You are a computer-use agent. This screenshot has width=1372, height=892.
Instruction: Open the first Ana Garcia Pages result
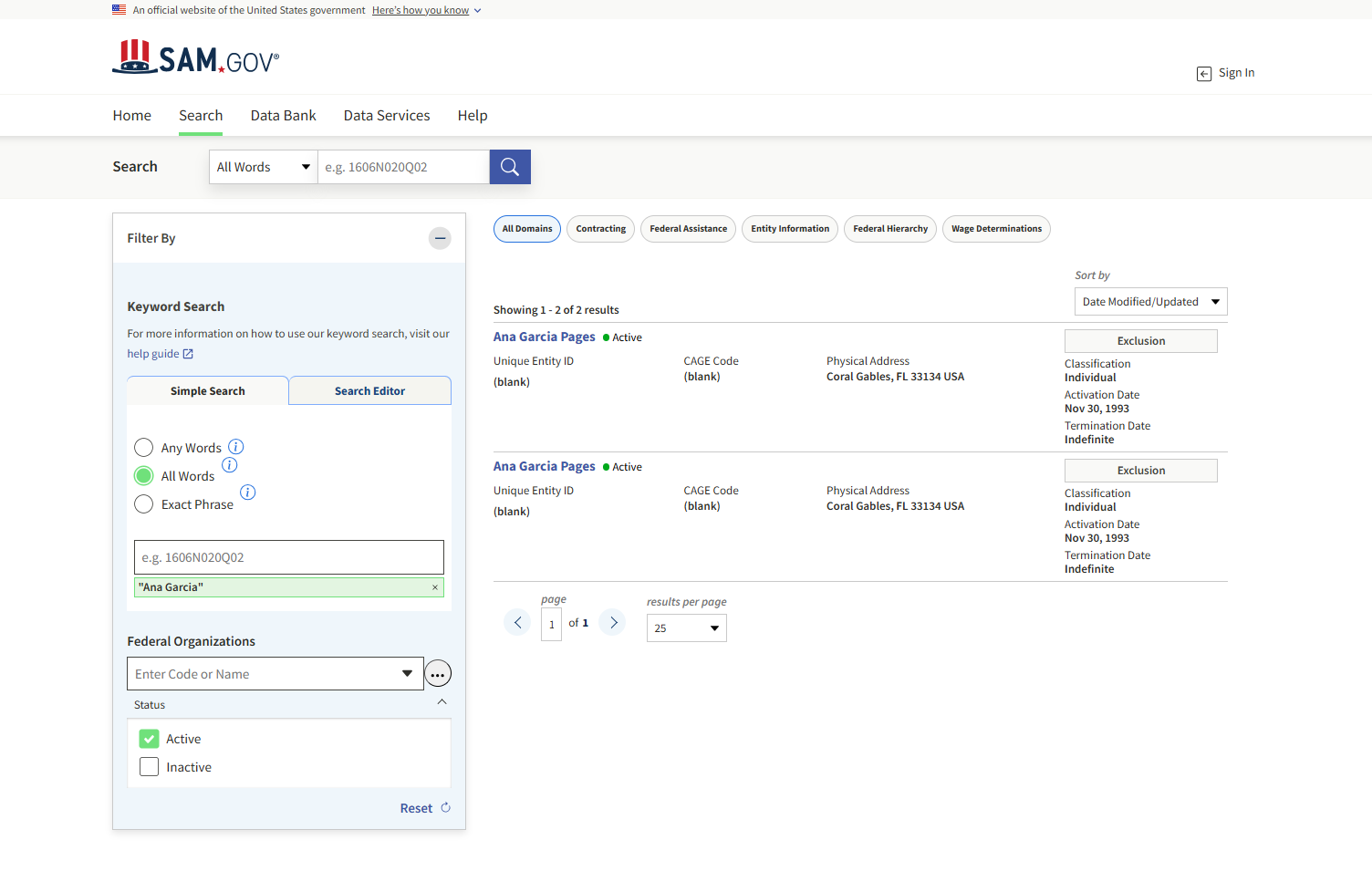544,337
